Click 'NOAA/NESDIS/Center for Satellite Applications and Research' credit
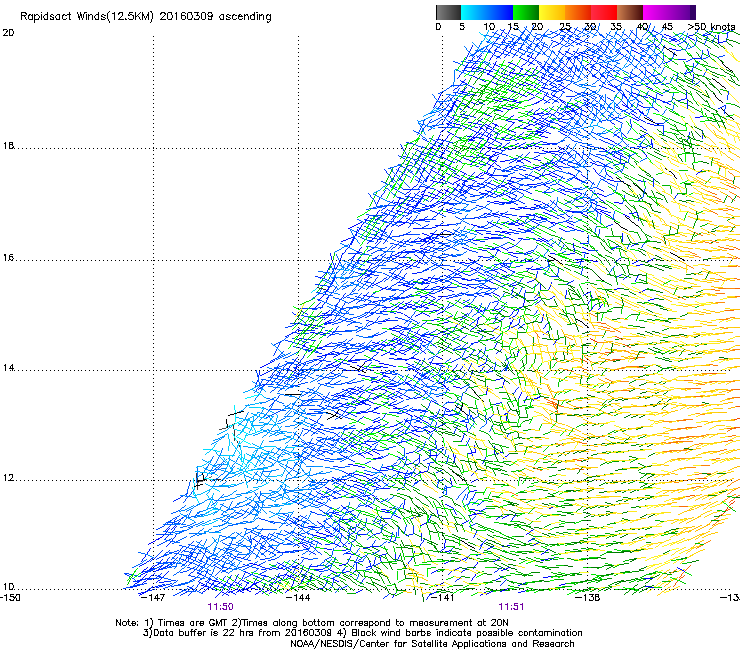The width and height of the screenshot is (740, 650). pyautogui.click(x=432, y=644)
